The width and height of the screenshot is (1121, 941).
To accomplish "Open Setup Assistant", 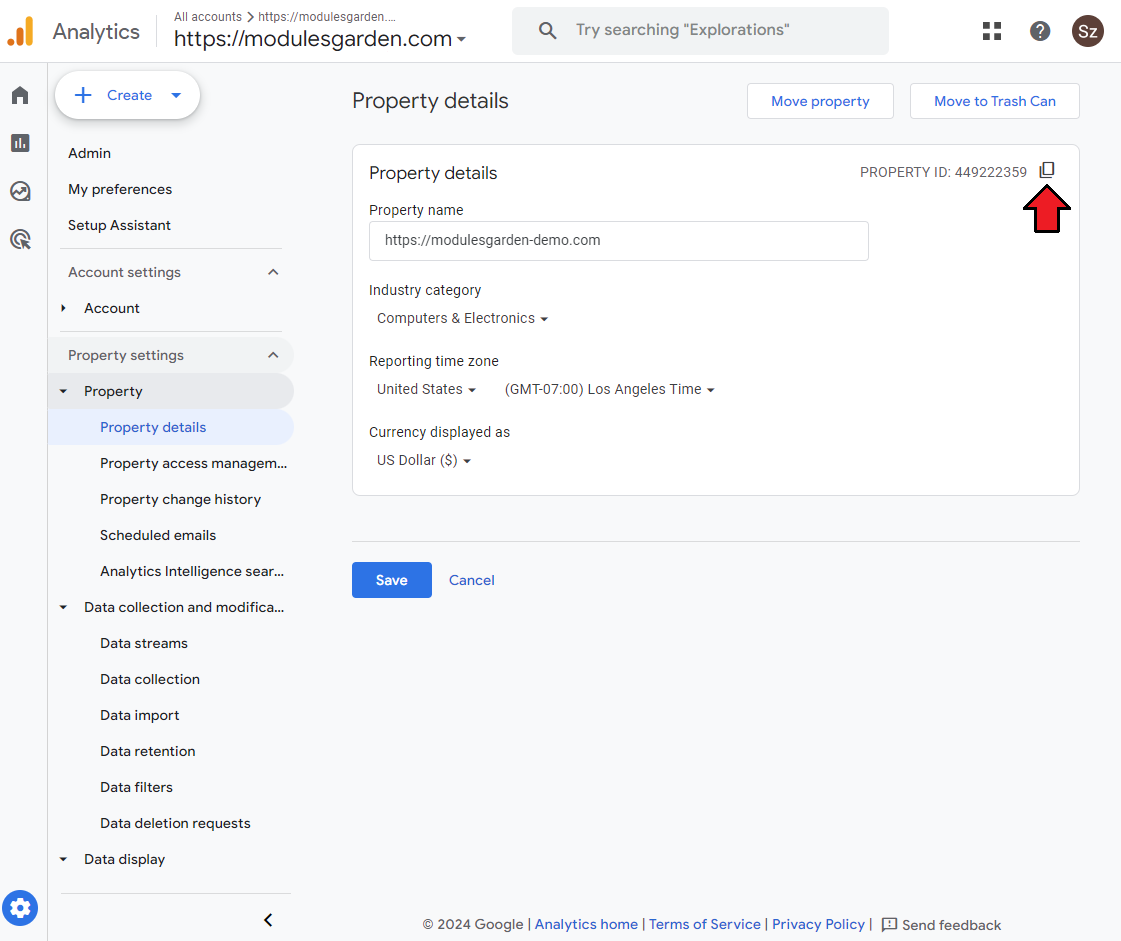I will tap(119, 225).
